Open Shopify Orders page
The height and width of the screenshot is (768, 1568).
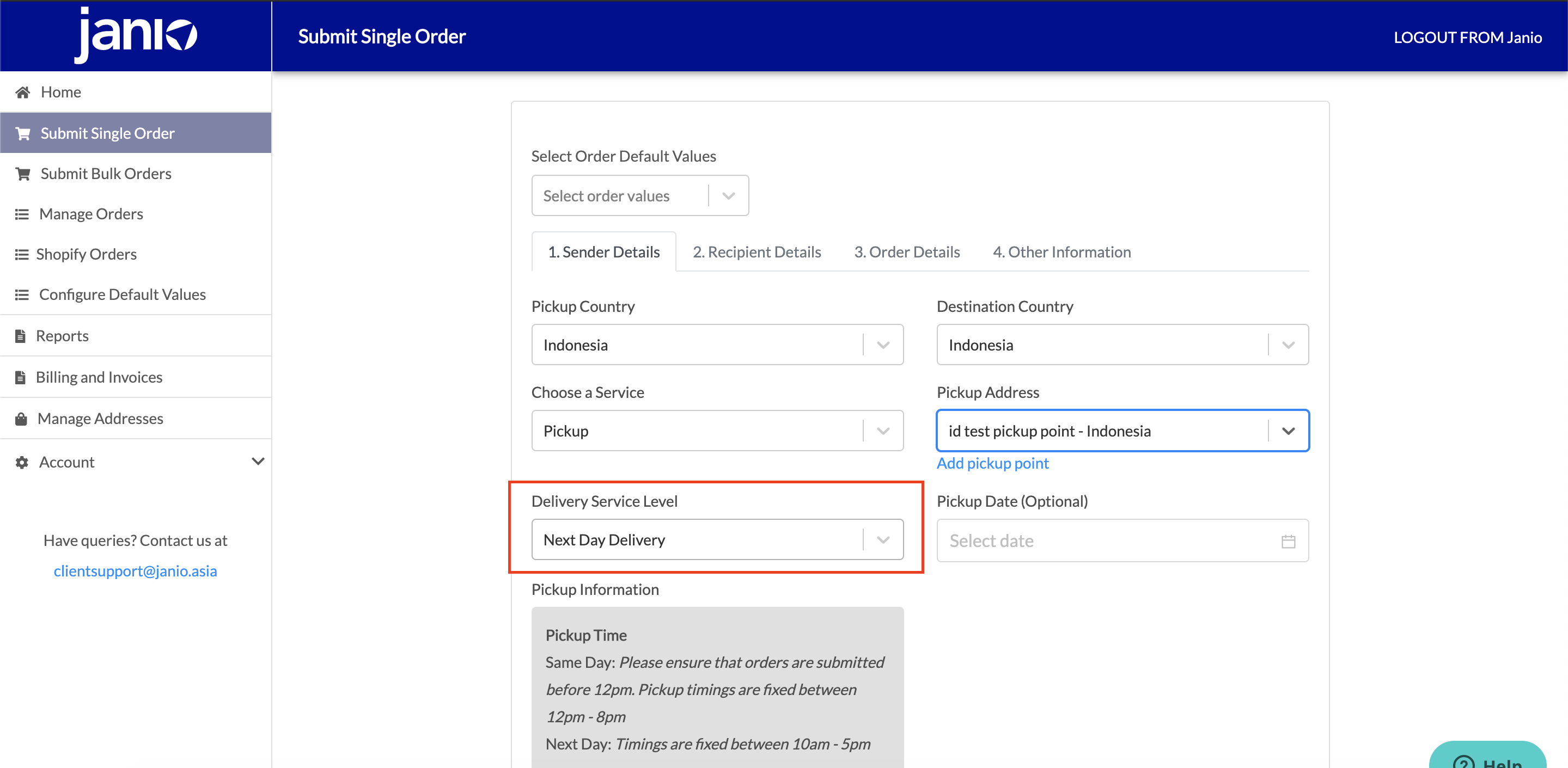click(136, 254)
